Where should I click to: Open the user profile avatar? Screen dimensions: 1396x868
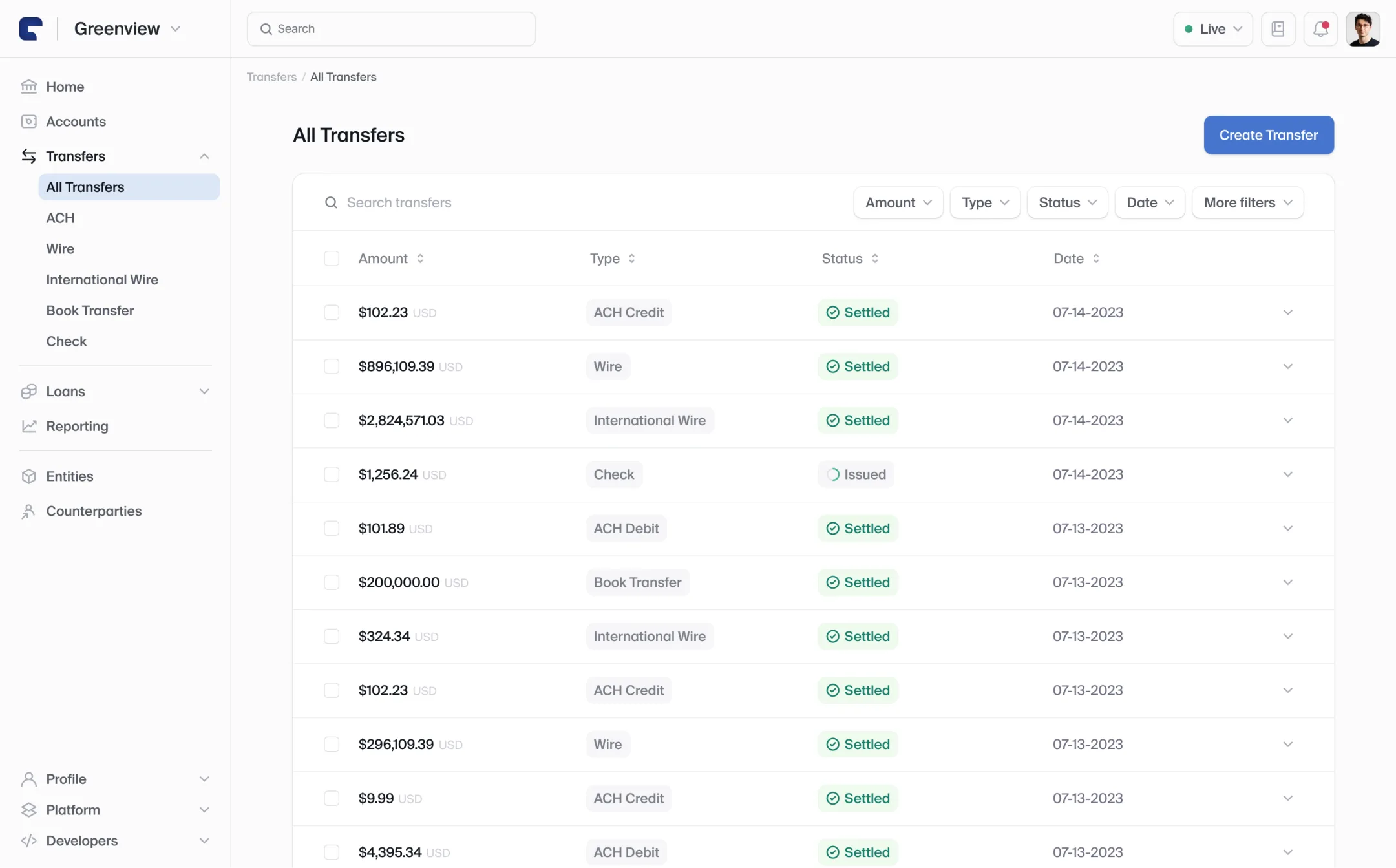tap(1363, 29)
